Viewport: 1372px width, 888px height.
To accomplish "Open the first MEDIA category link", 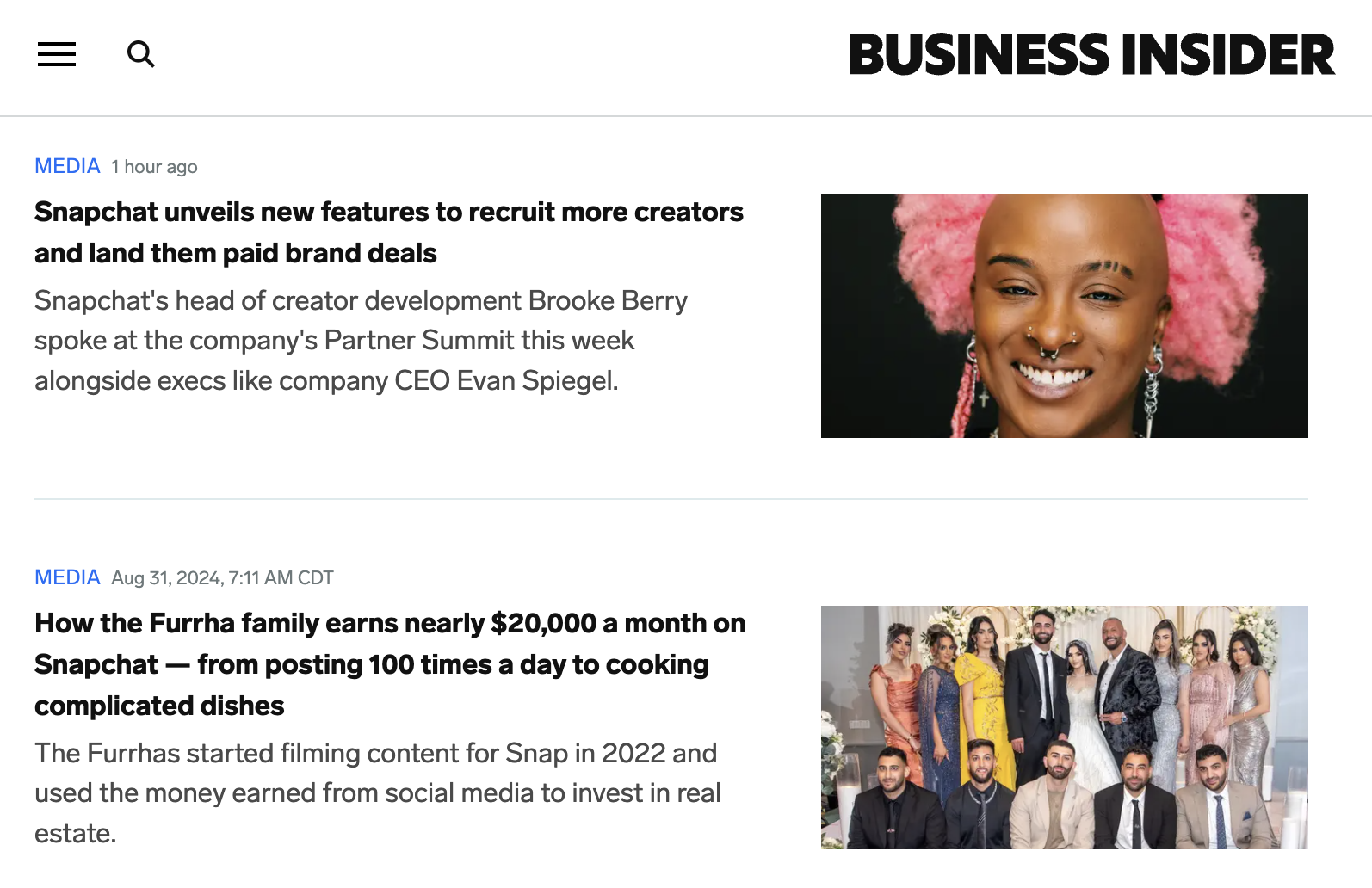I will tap(67, 166).
